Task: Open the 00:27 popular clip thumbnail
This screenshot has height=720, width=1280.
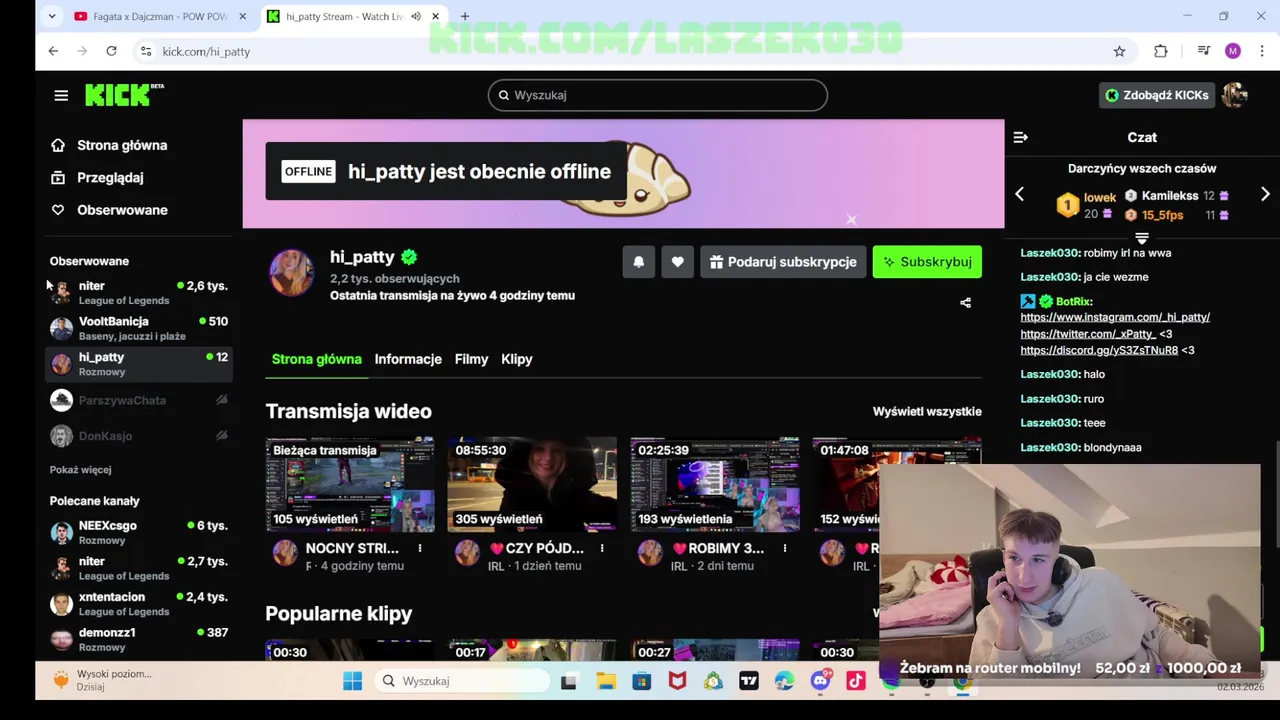Action: tap(715, 651)
